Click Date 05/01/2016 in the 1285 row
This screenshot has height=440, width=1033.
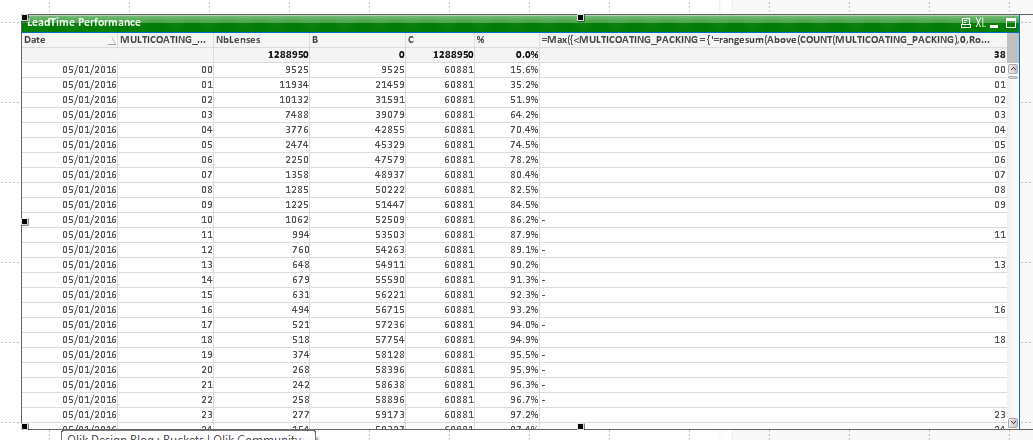(x=90, y=190)
